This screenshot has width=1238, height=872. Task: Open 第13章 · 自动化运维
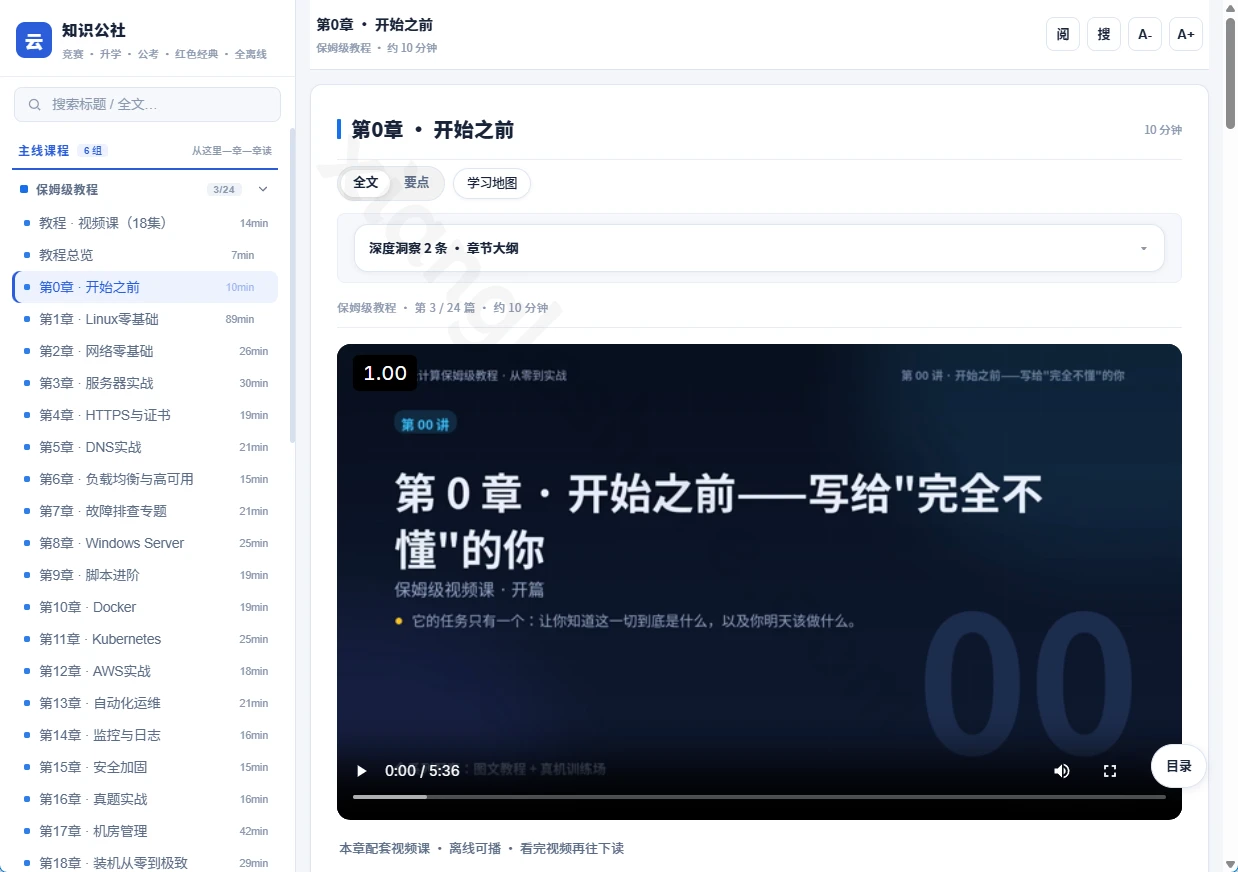(145, 703)
